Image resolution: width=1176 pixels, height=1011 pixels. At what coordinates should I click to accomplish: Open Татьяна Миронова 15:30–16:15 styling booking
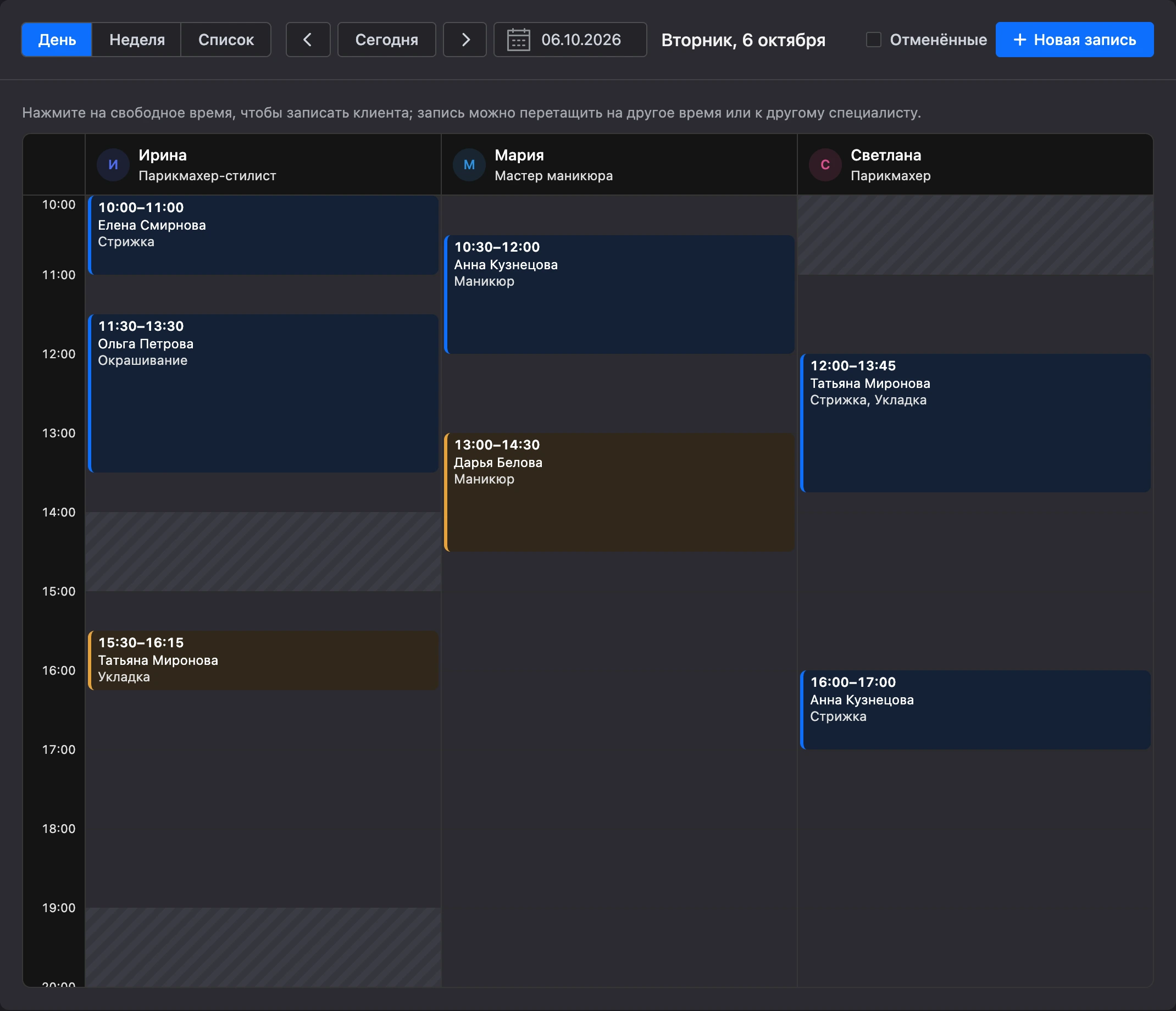tap(263, 661)
